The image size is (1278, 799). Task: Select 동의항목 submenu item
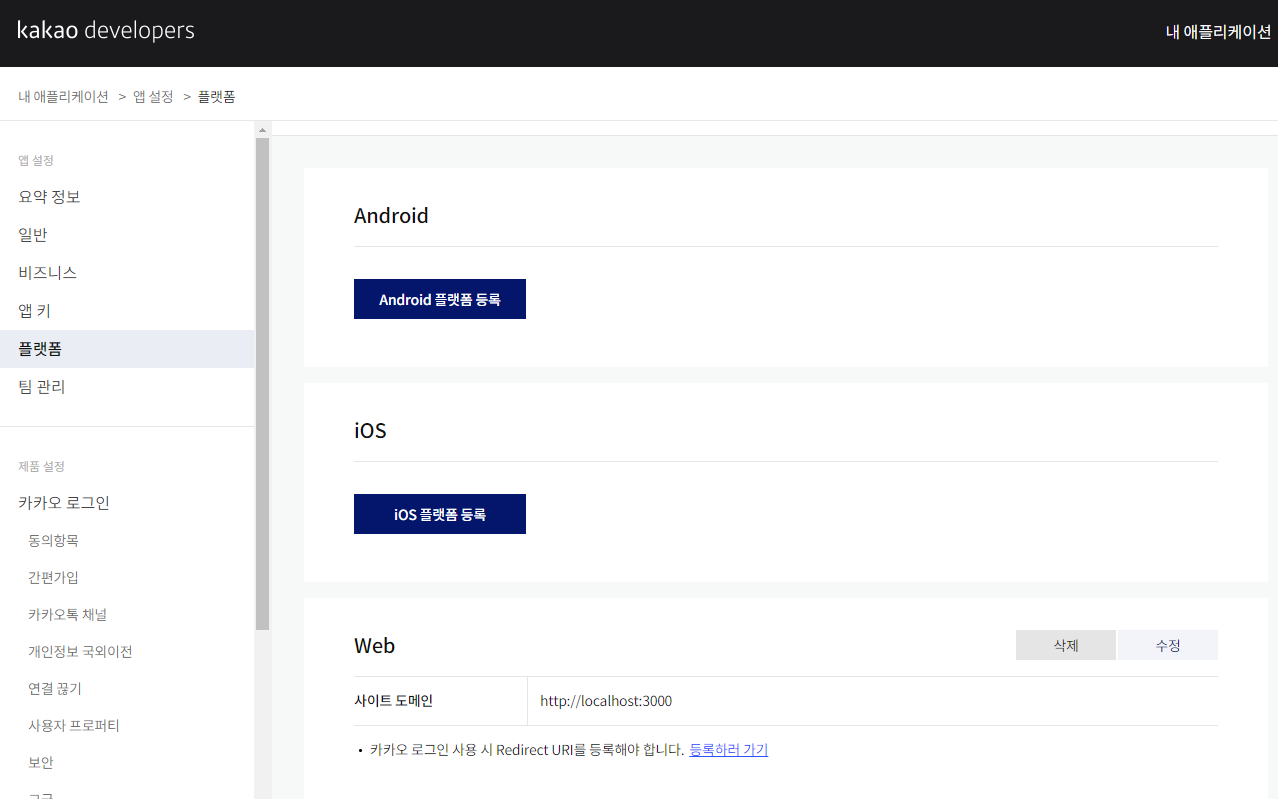53,541
